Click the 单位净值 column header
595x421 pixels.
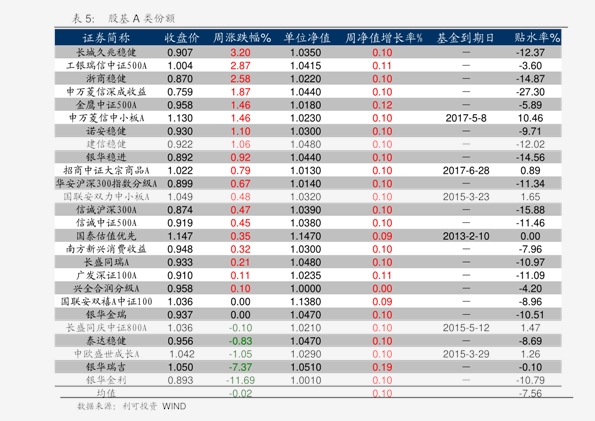307,38
